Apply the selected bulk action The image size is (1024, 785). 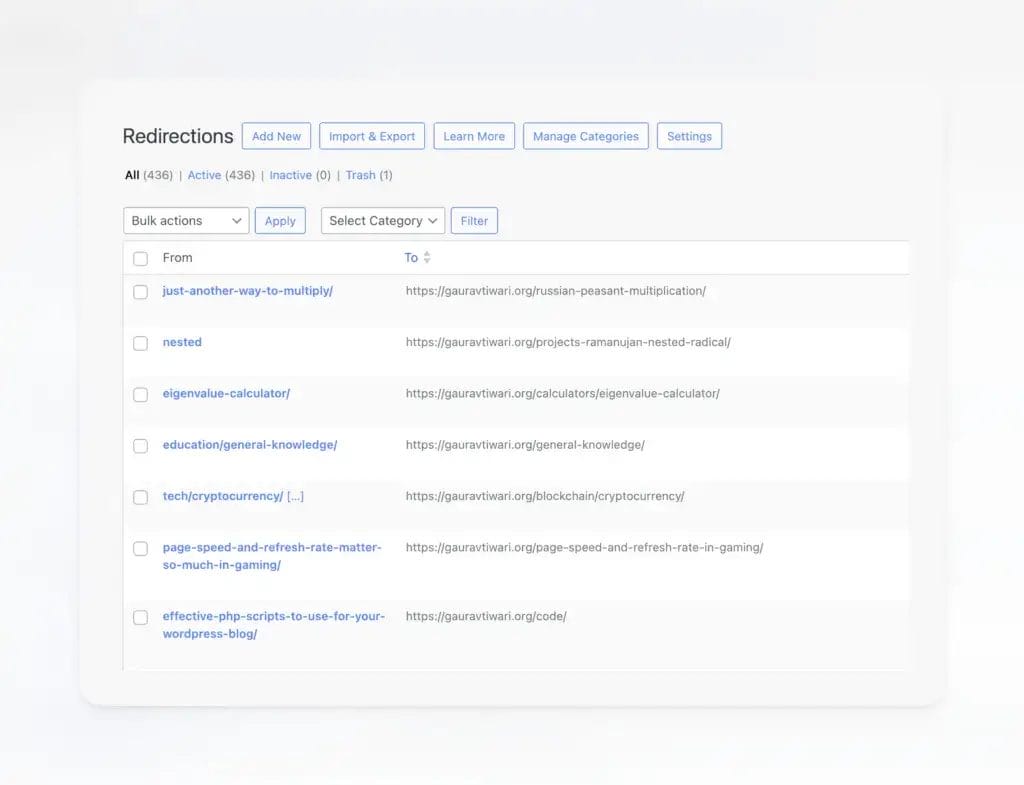click(280, 220)
